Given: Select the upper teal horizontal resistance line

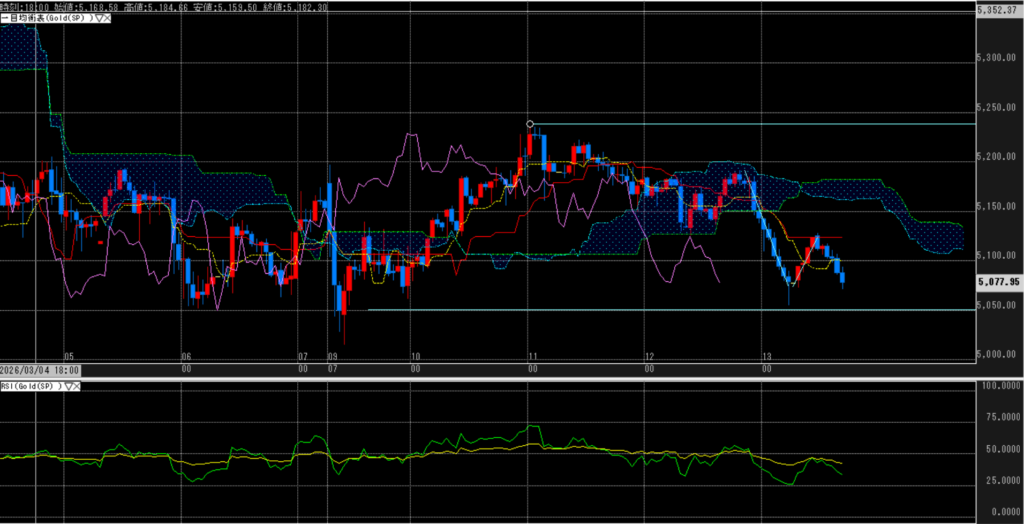Looking at the screenshot, I should click(x=750, y=125).
